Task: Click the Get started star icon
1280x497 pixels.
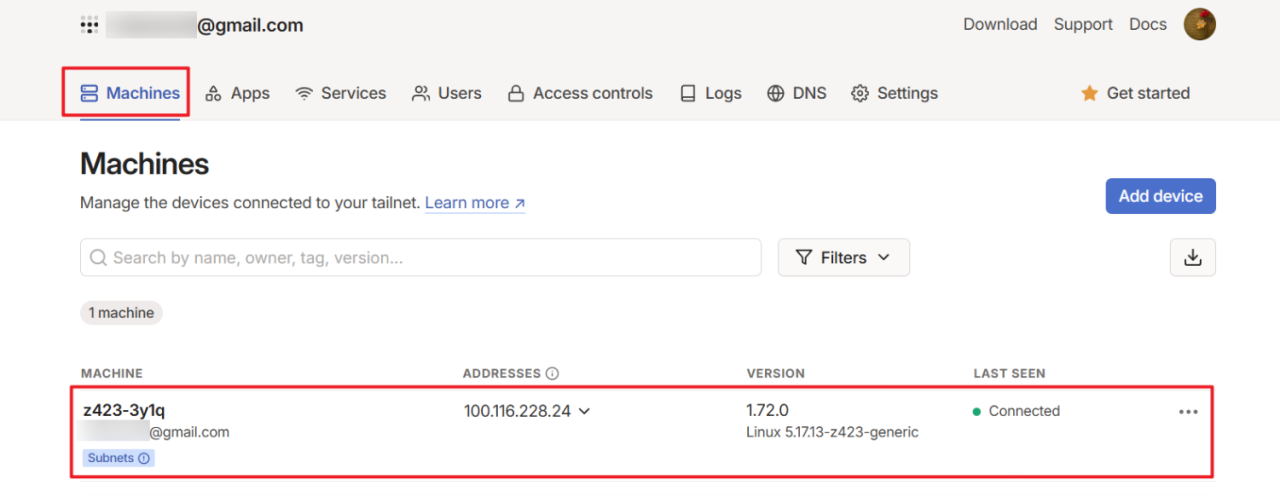Action: click(x=1089, y=94)
